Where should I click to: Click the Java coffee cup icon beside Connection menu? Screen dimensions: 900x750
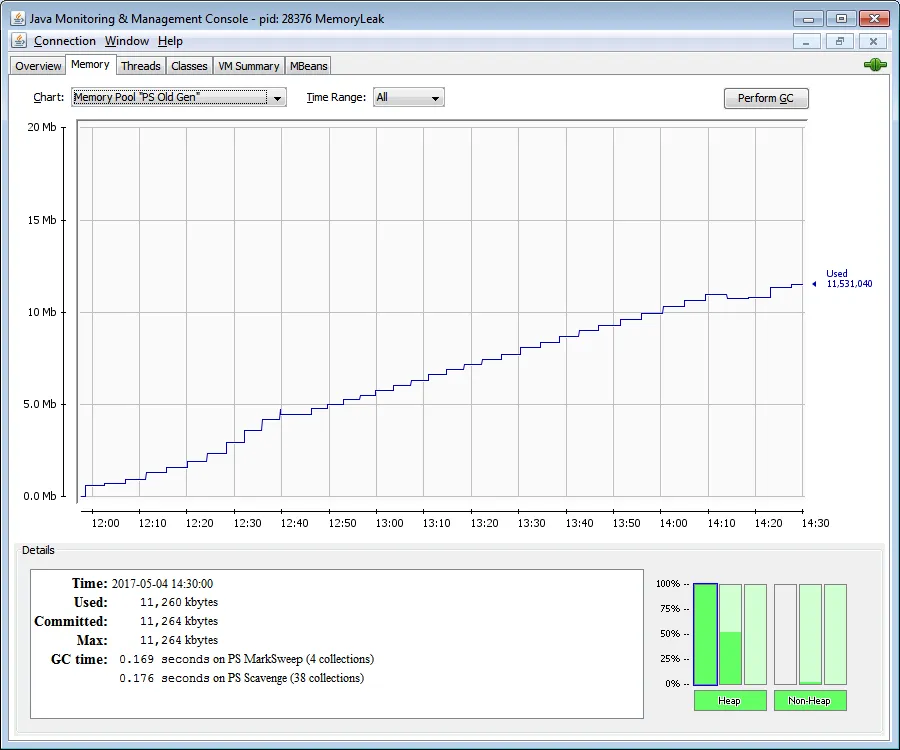pos(17,41)
